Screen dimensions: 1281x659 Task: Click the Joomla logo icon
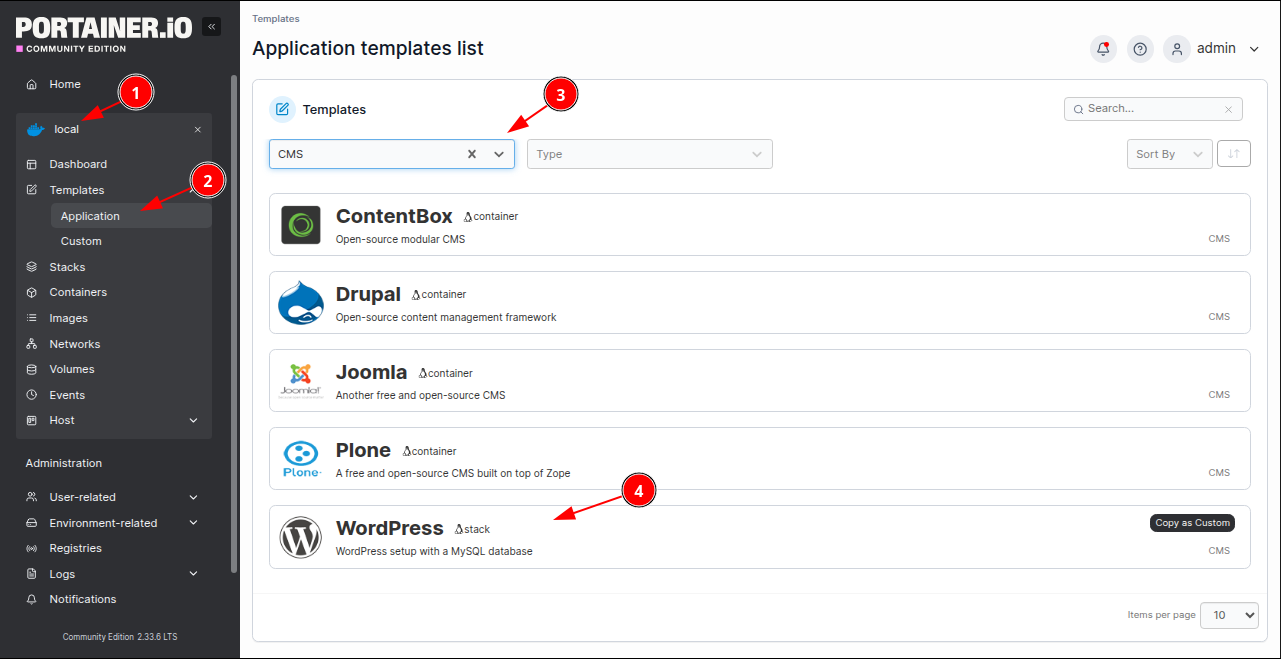click(300, 381)
